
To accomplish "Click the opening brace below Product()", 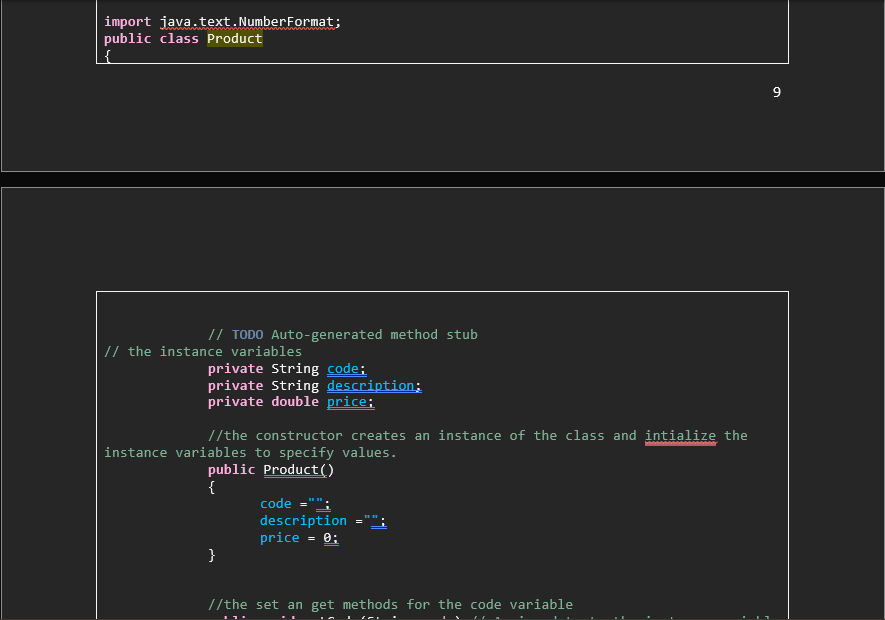I will [x=211, y=486].
